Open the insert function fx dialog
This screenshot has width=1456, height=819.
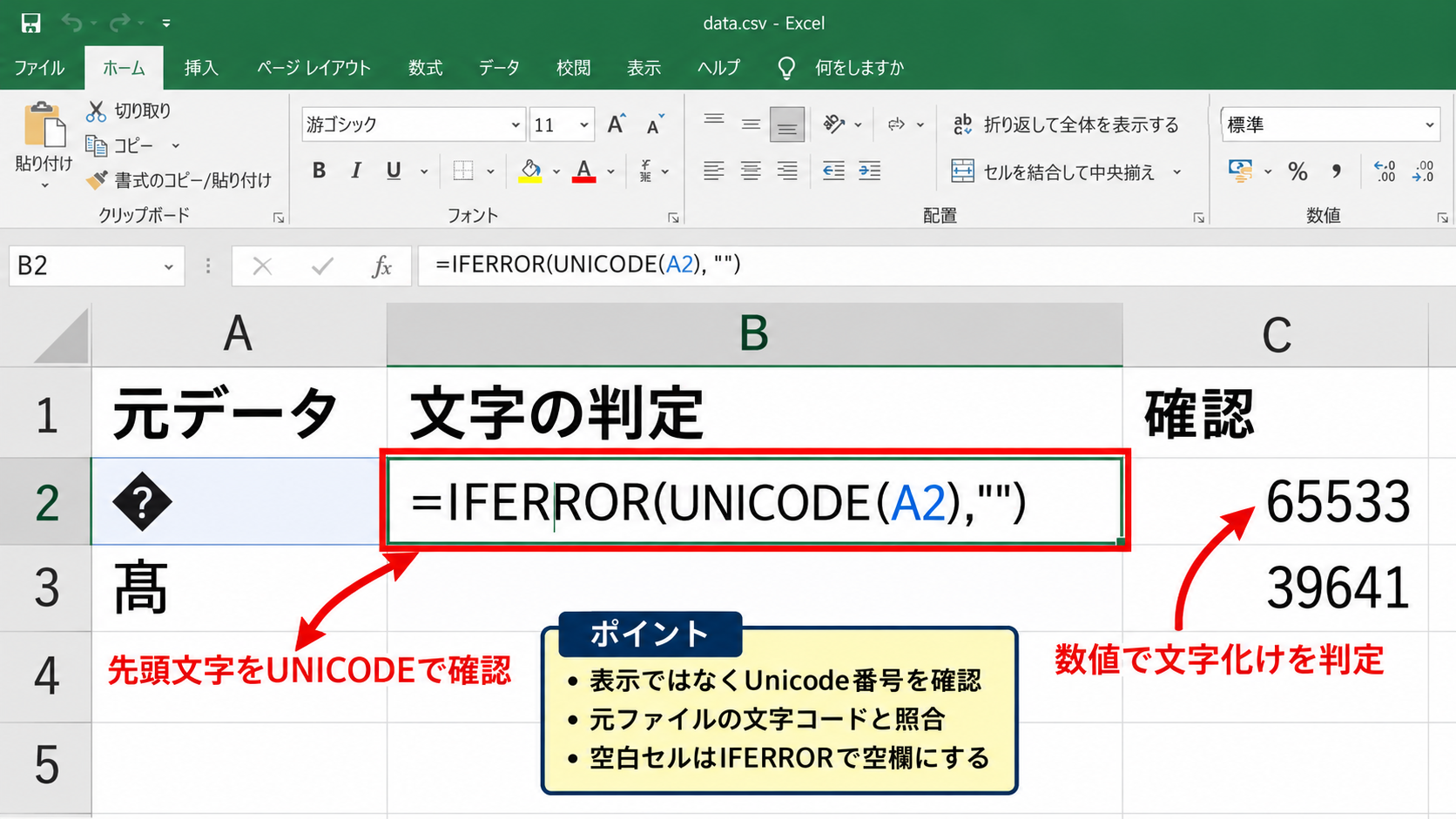coord(381,265)
